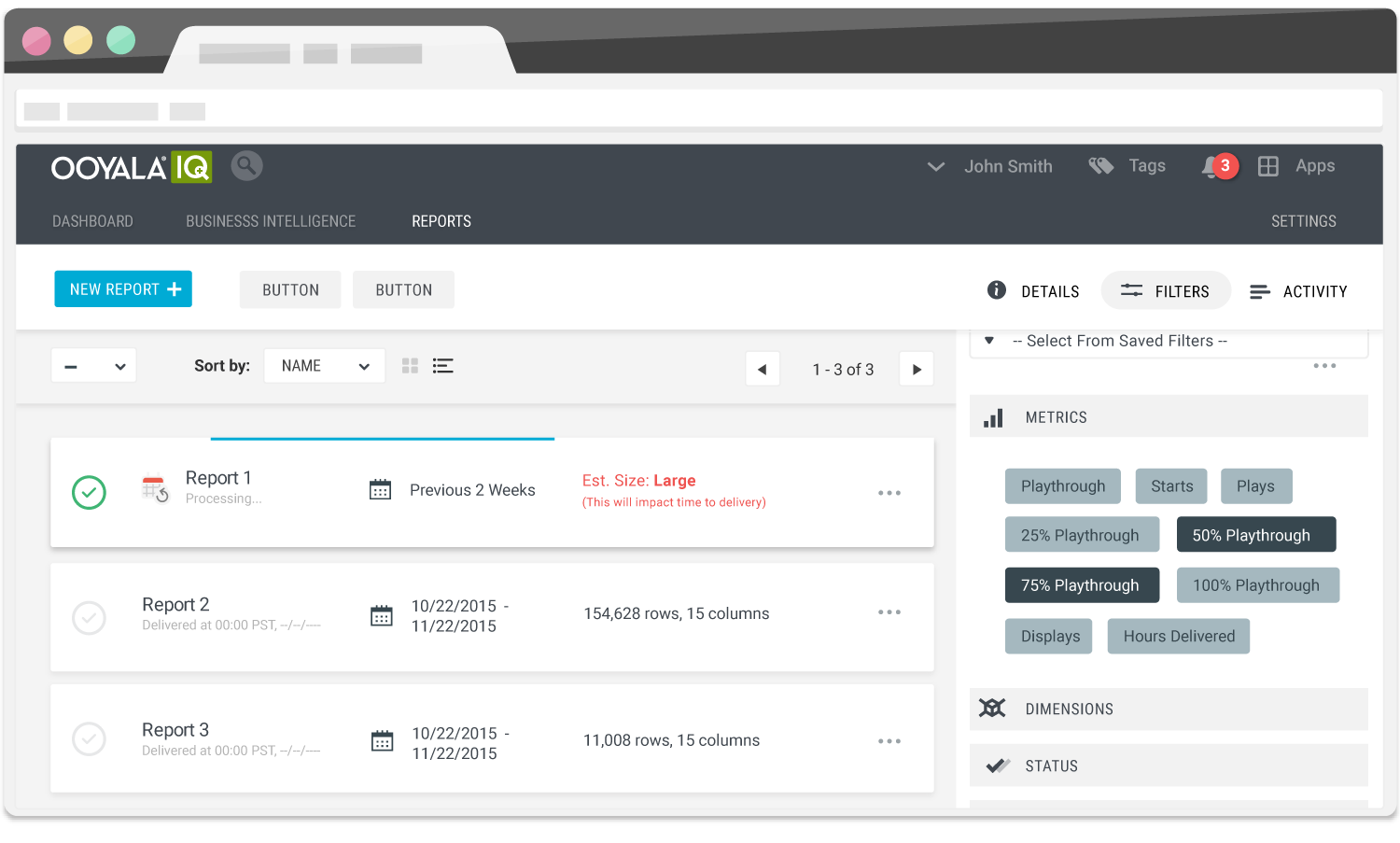This screenshot has width=1400, height=843.
Task: Toggle the Hours Delivered metric chip
Action: pyautogui.click(x=1179, y=637)
